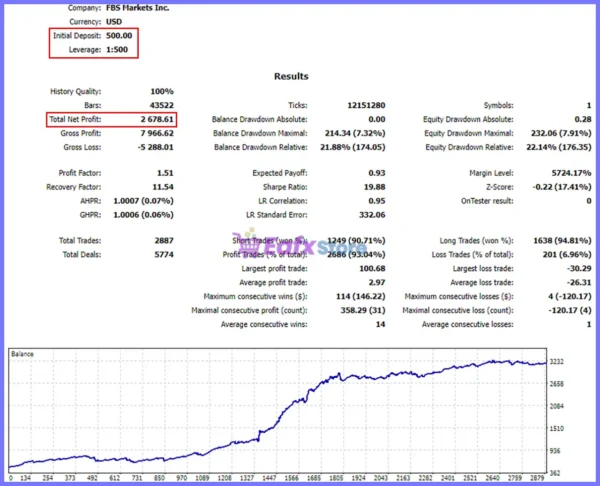Image resolution: width=600 pixels, height=486 pixels.
Task: Select Short Trades value 1249 (90.71%)
Action: (x=356, y=240)
